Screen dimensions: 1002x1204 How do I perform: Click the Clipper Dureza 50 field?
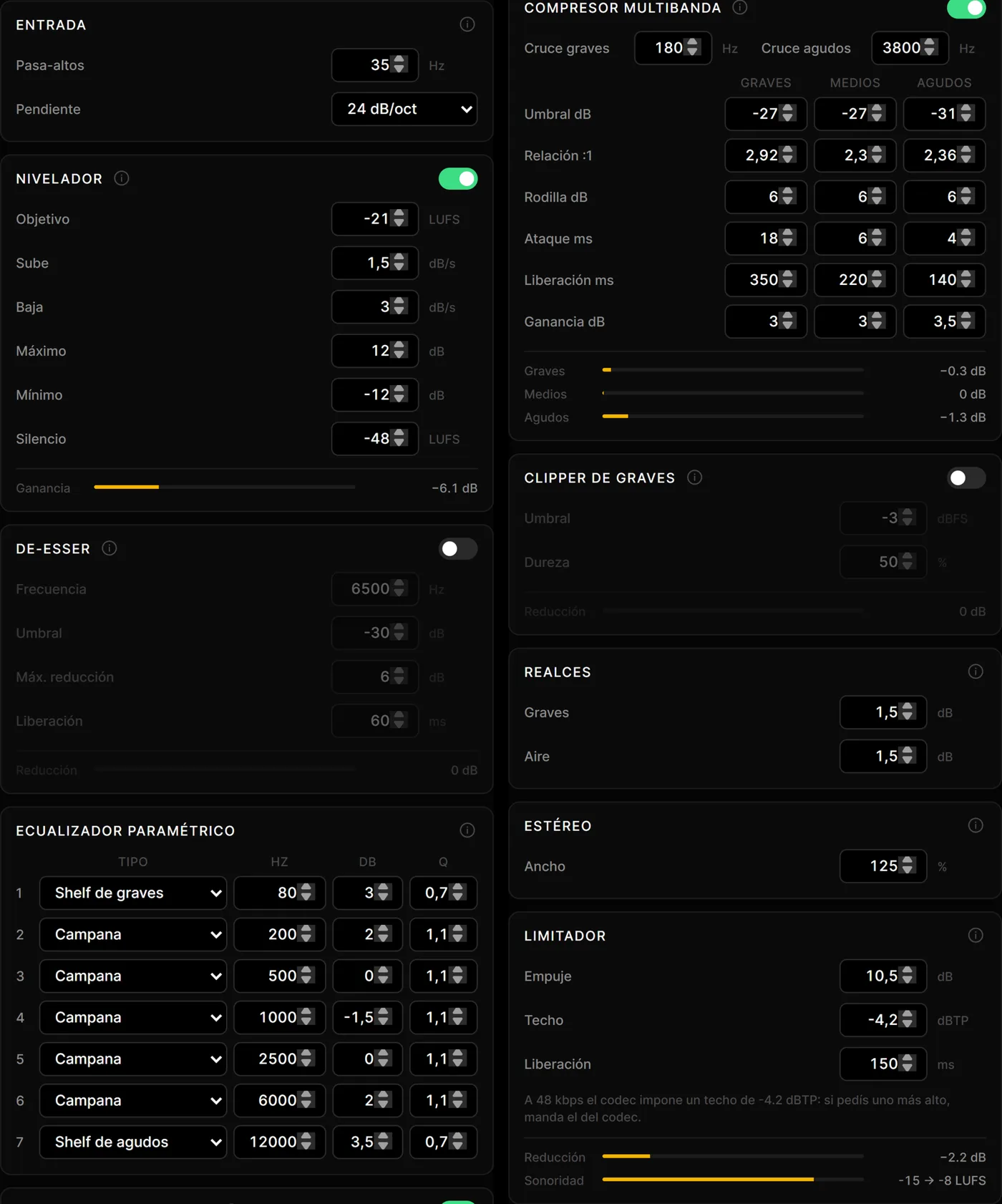point(883,563)
